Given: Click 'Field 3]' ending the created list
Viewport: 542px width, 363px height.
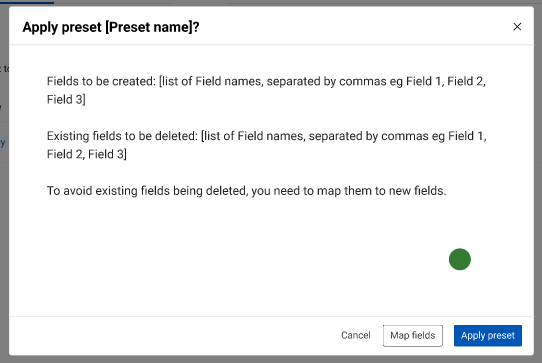Looking at the screenshot, I should point(66,100).
